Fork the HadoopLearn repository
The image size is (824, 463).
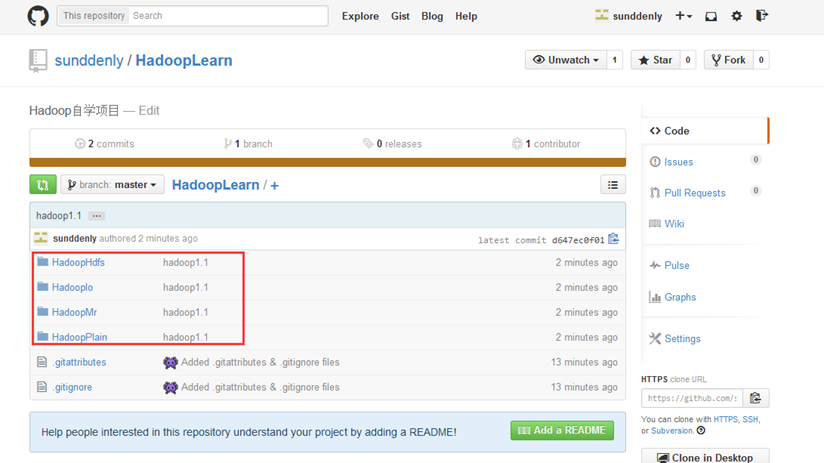(x=729, y=60)
